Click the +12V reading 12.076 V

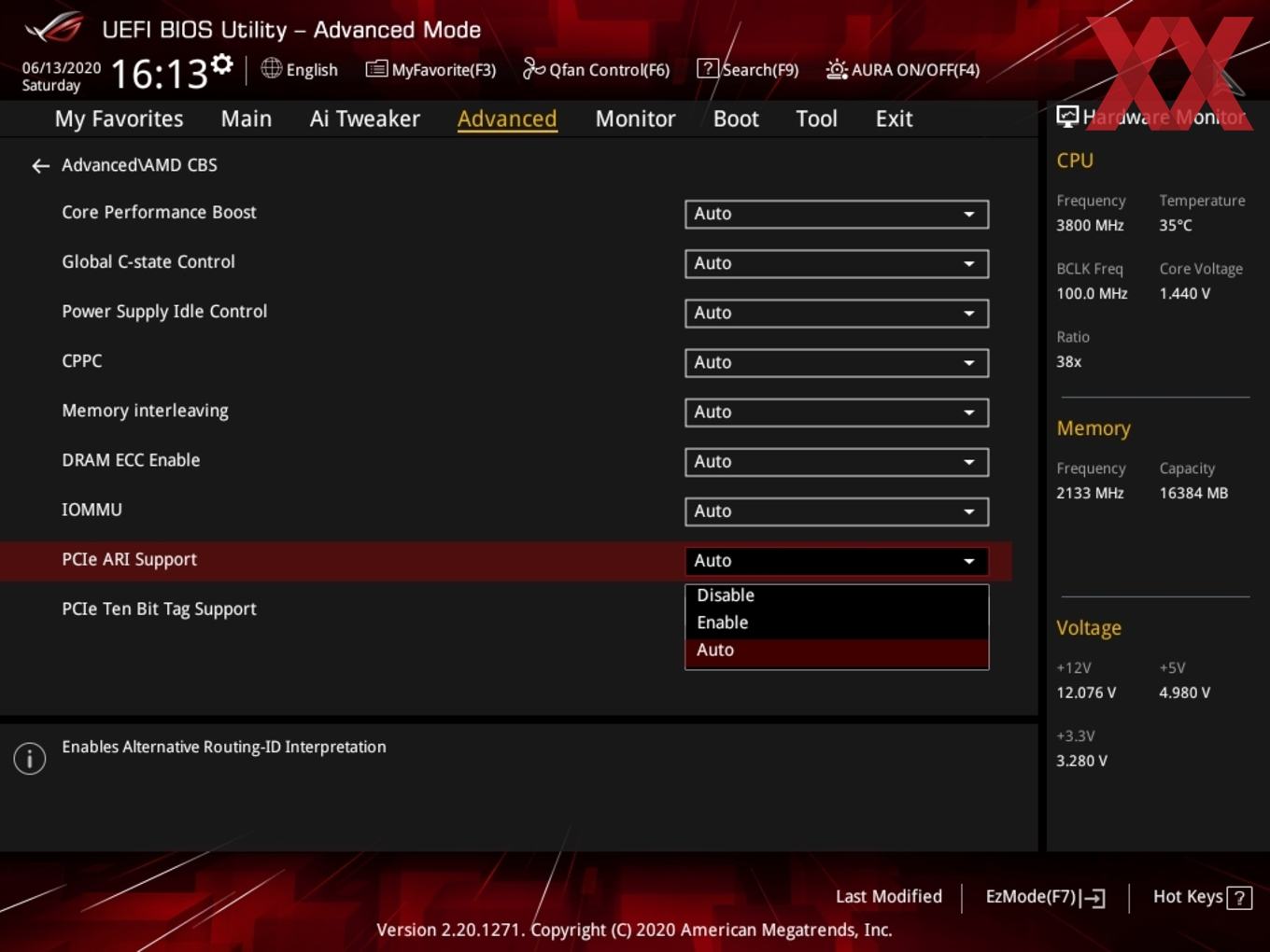(x=1086, y=693)
